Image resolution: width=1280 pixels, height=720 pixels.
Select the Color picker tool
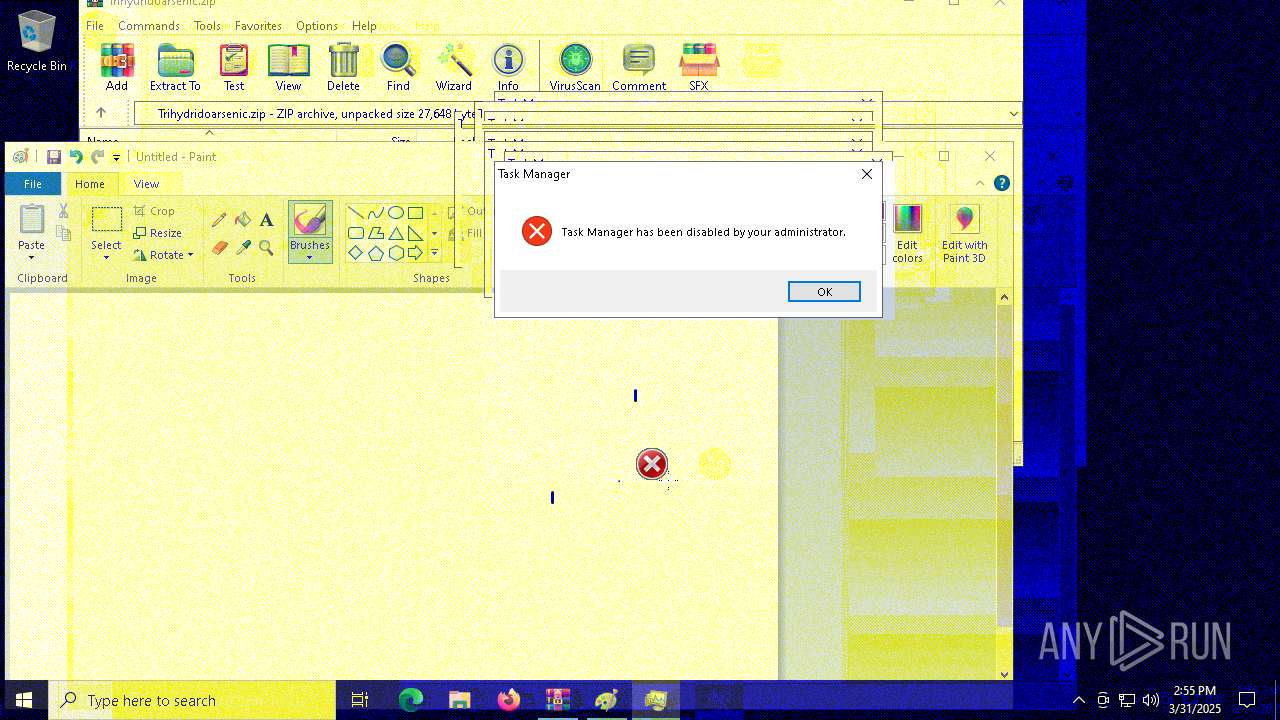tap(243, 247)
